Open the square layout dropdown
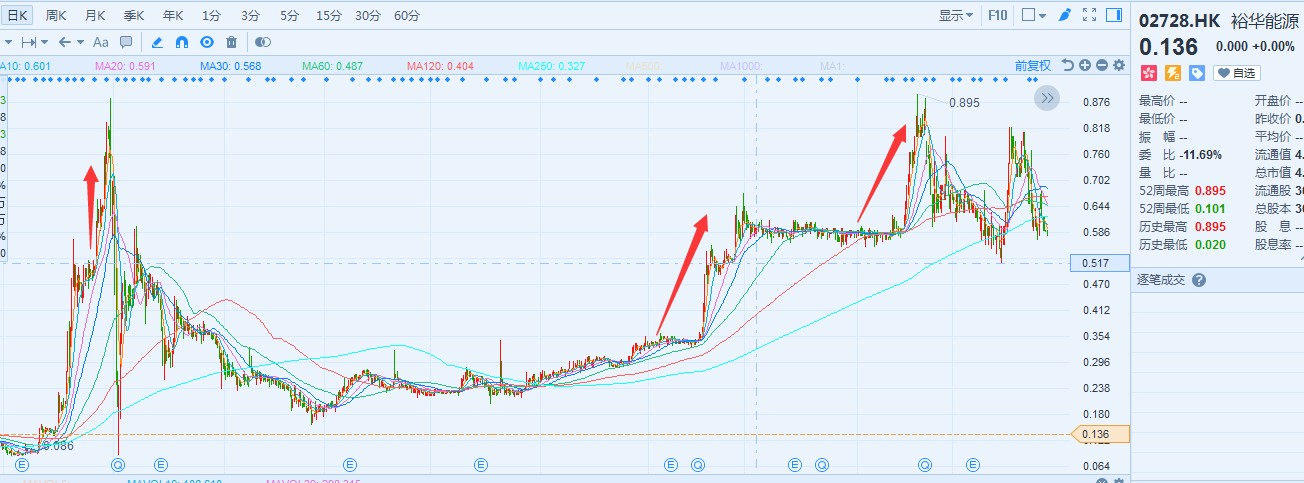Screen dimensions: 1304x483 [1033, 15]
